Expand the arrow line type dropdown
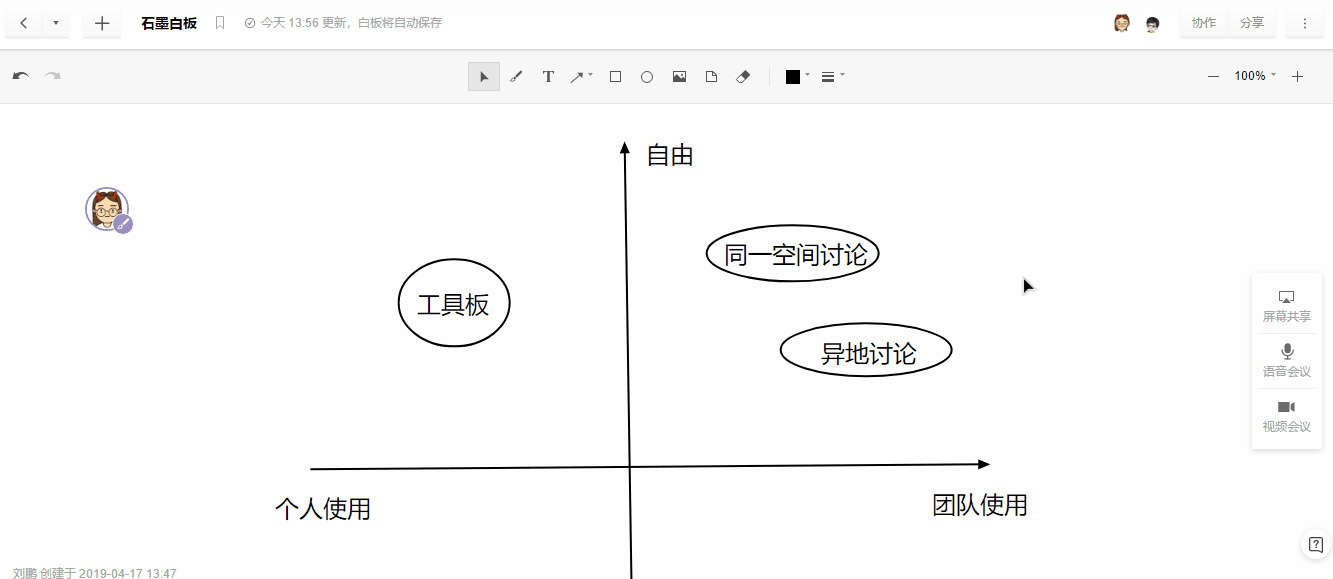Screen dimensions: 1333x579 (x=590, y=75)
